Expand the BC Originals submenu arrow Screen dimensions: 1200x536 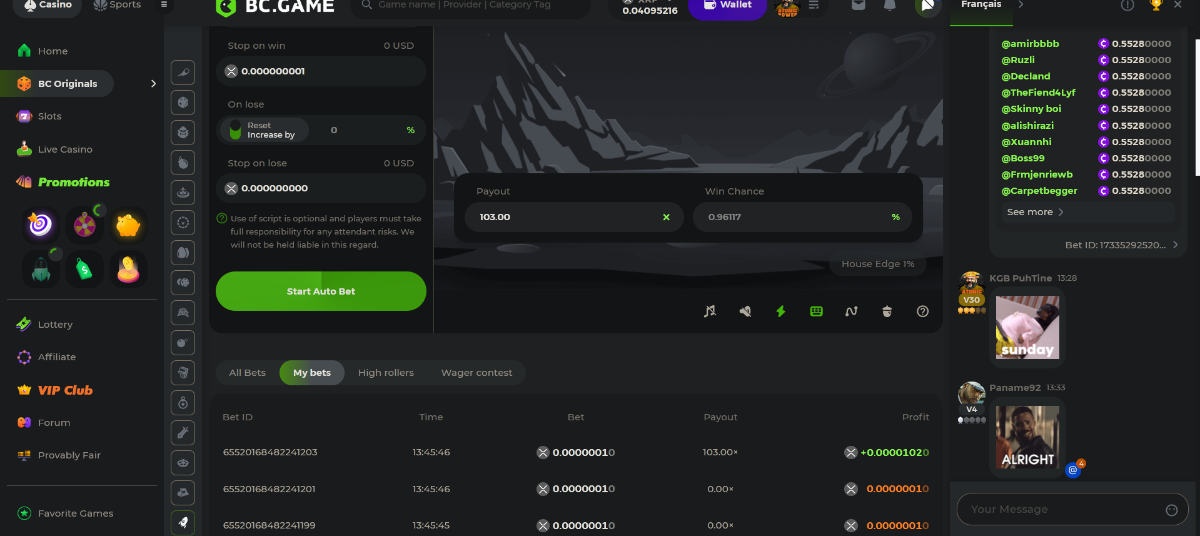153,84
